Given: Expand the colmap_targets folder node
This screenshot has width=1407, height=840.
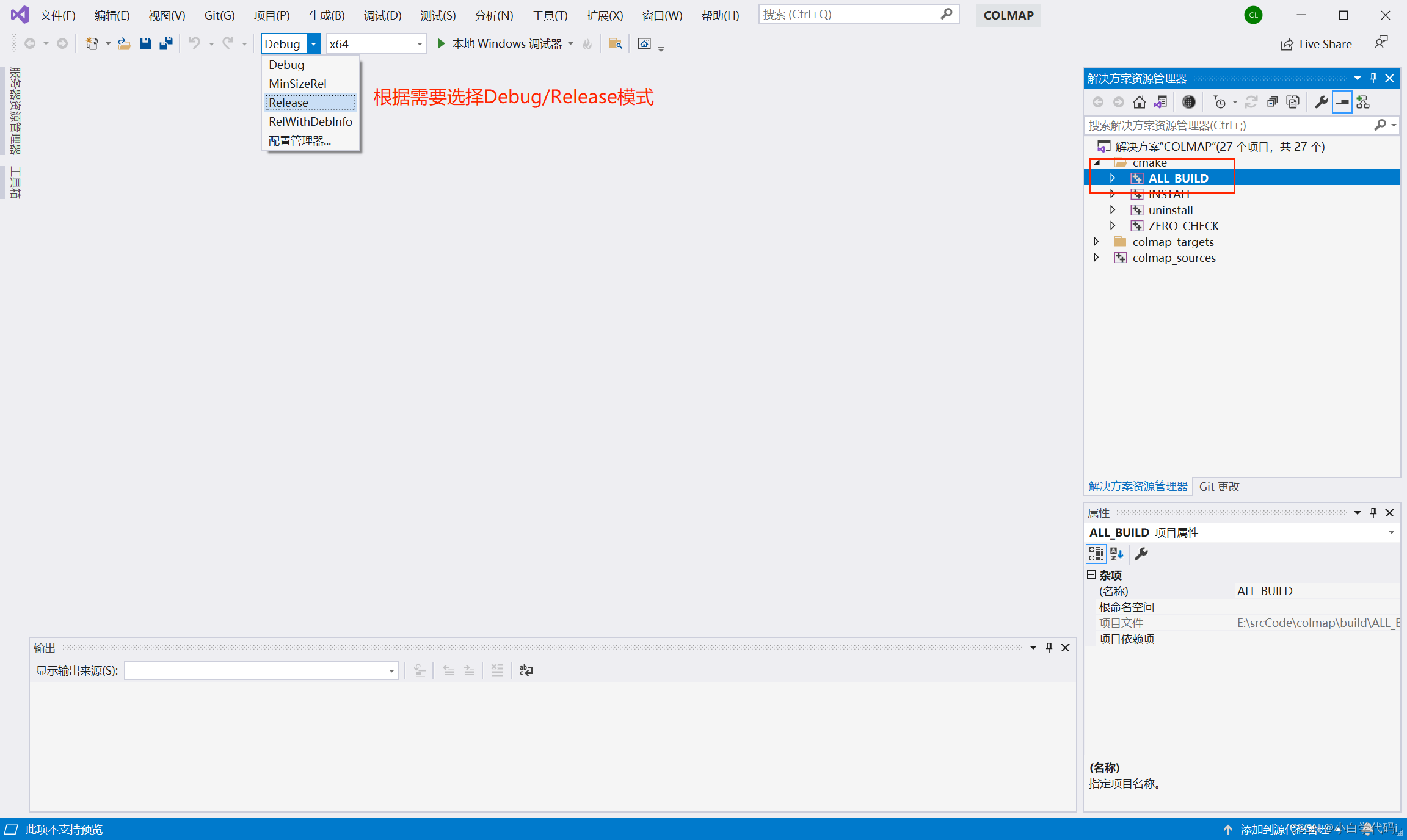Looking at the screenshot, I should pyautogui.click(x=1096, y=242).
